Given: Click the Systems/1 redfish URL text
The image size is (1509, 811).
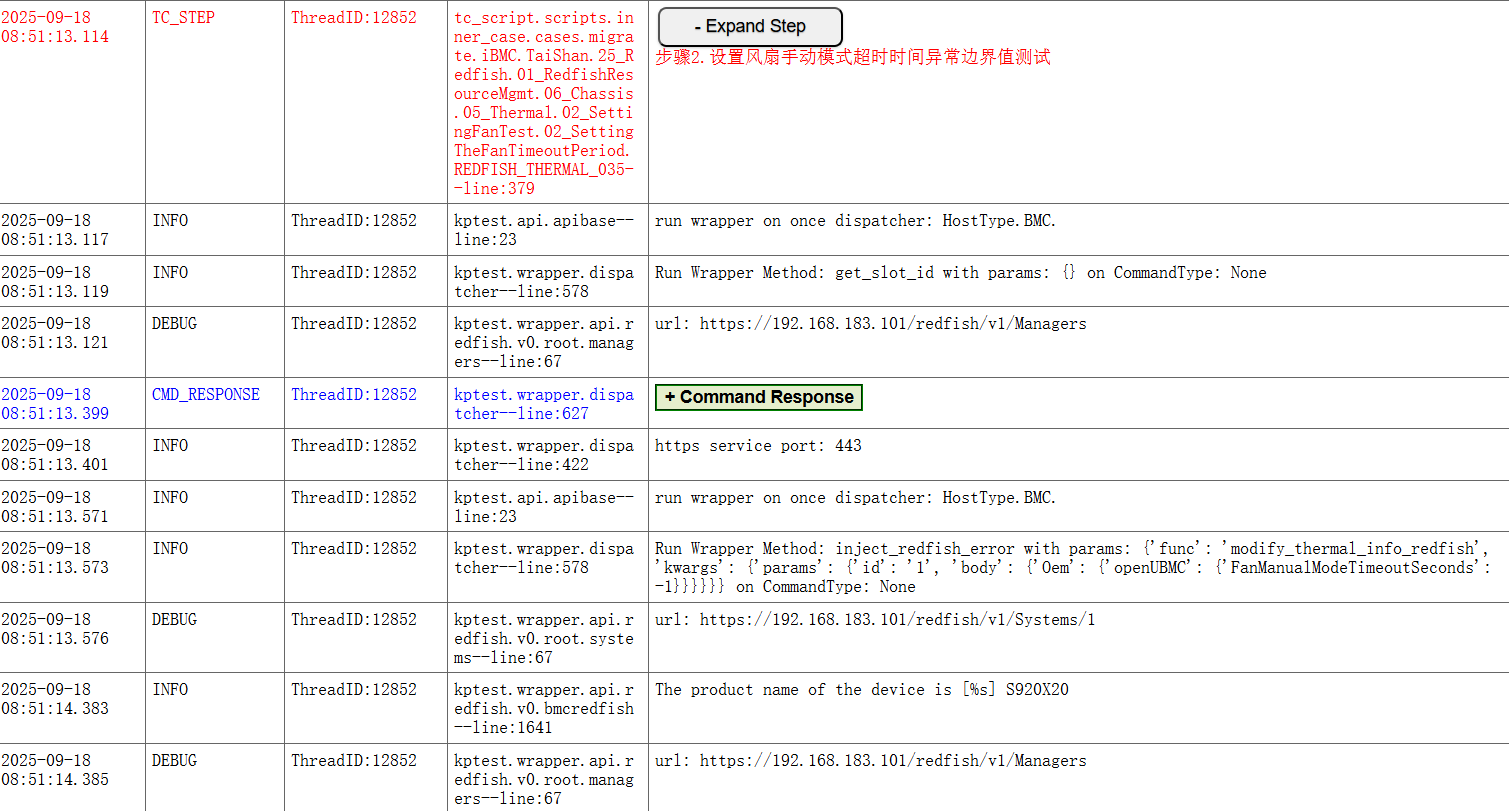Looking at the screenshot, I should point(874,619).
